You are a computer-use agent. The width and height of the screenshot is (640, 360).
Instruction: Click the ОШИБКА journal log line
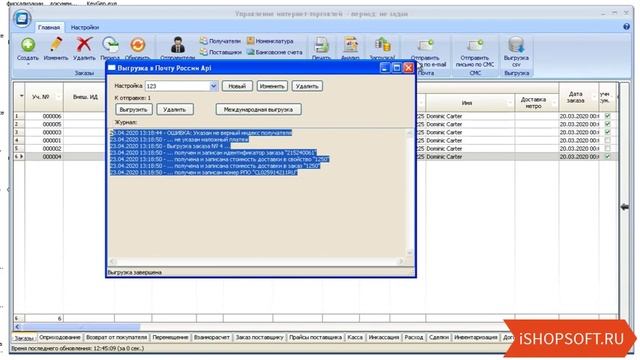click(x=201, y=133)
